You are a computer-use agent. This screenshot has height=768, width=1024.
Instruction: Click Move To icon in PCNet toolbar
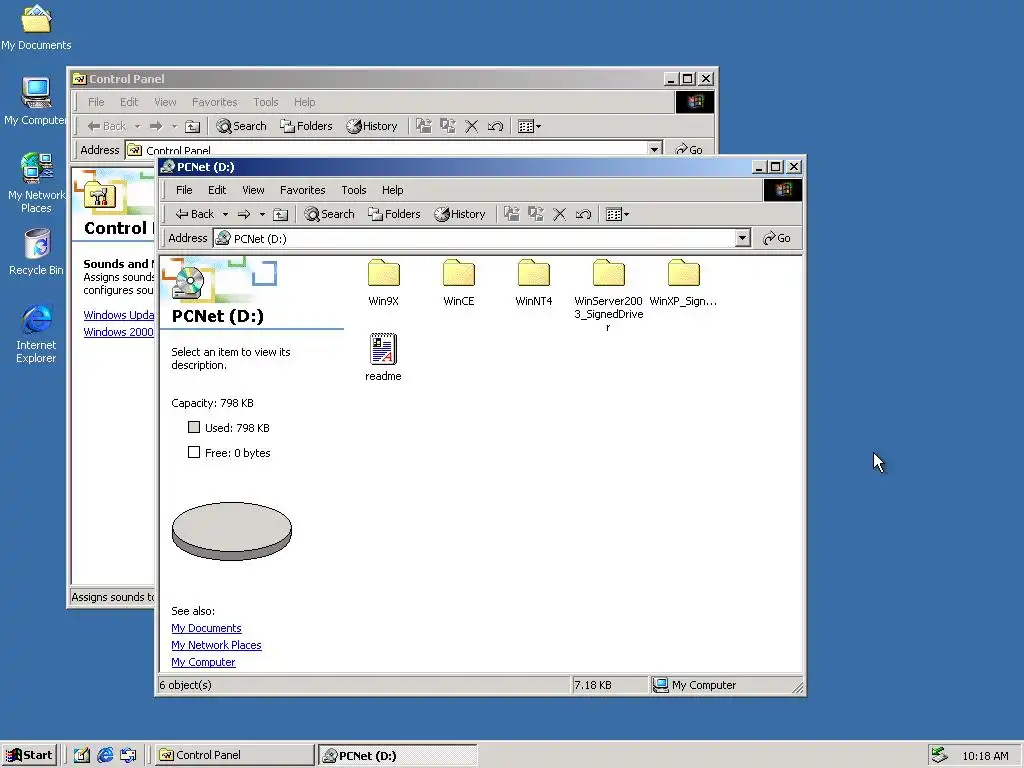point(511,214)
